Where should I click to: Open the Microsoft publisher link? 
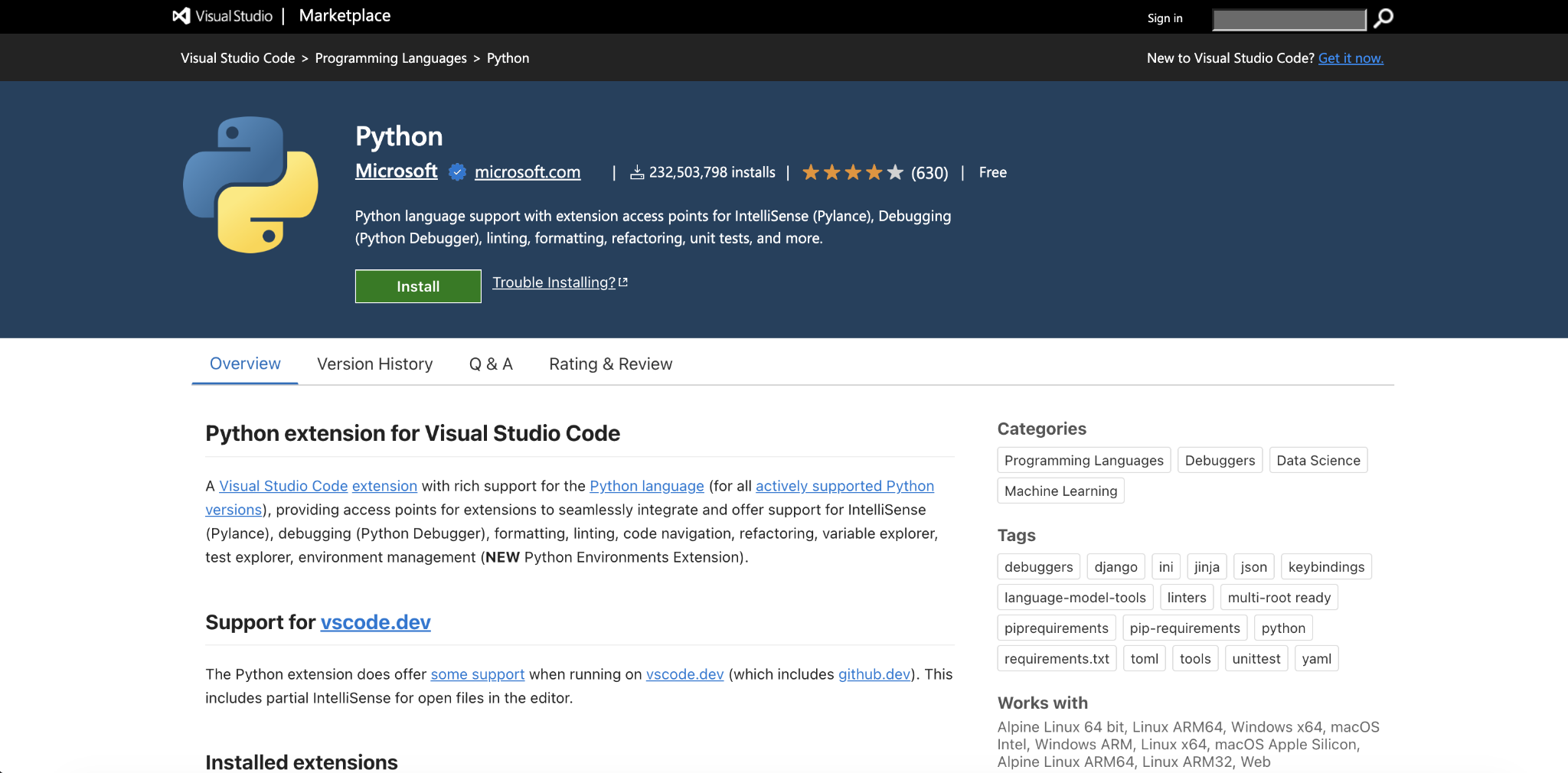397,171
